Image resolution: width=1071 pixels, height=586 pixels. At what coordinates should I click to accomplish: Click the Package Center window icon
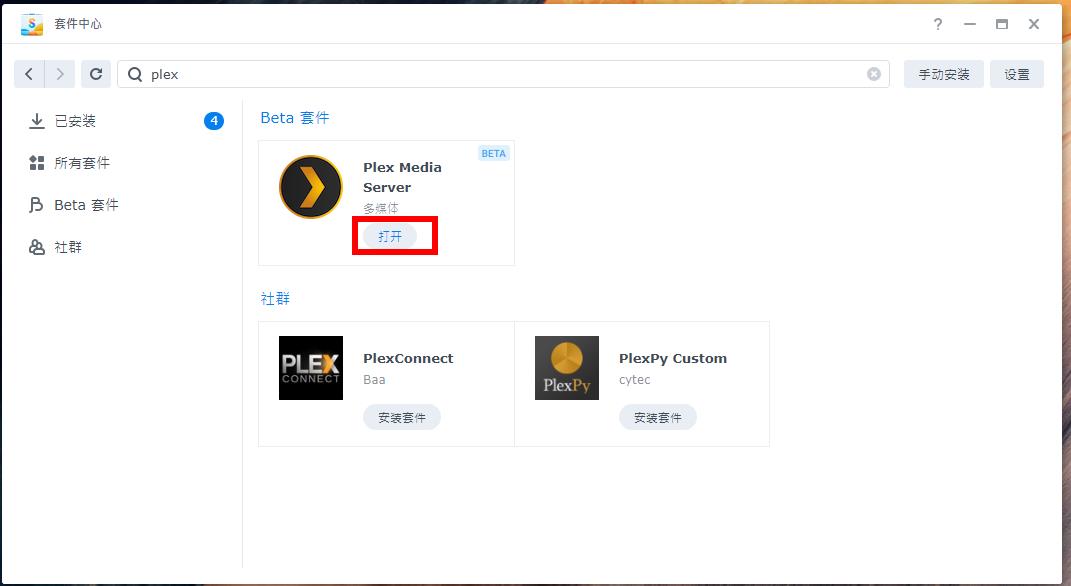[31, 24]
